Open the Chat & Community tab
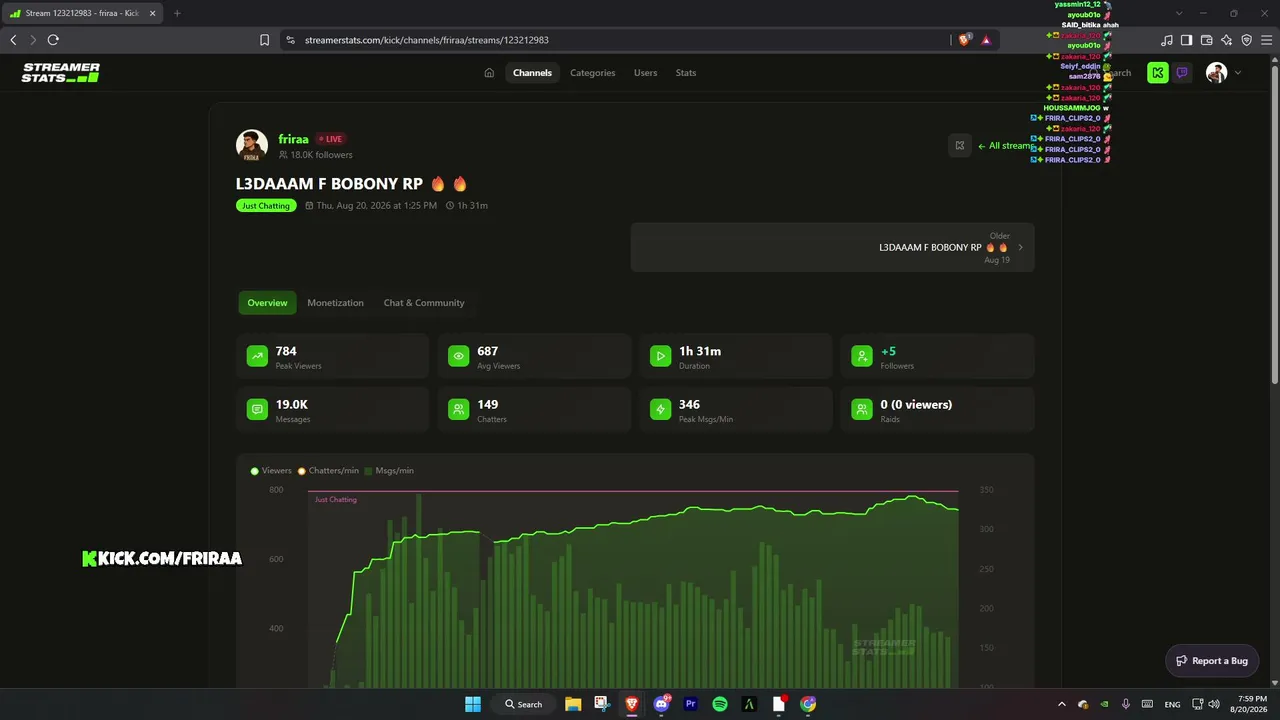 (x=424, y=303)
